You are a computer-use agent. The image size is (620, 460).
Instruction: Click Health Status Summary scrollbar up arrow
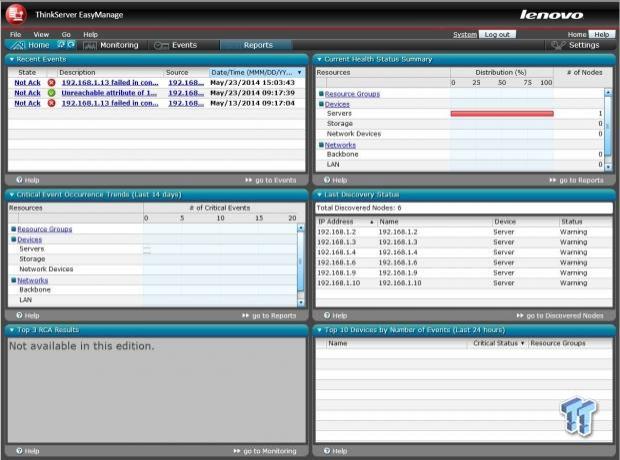(608, 93)
